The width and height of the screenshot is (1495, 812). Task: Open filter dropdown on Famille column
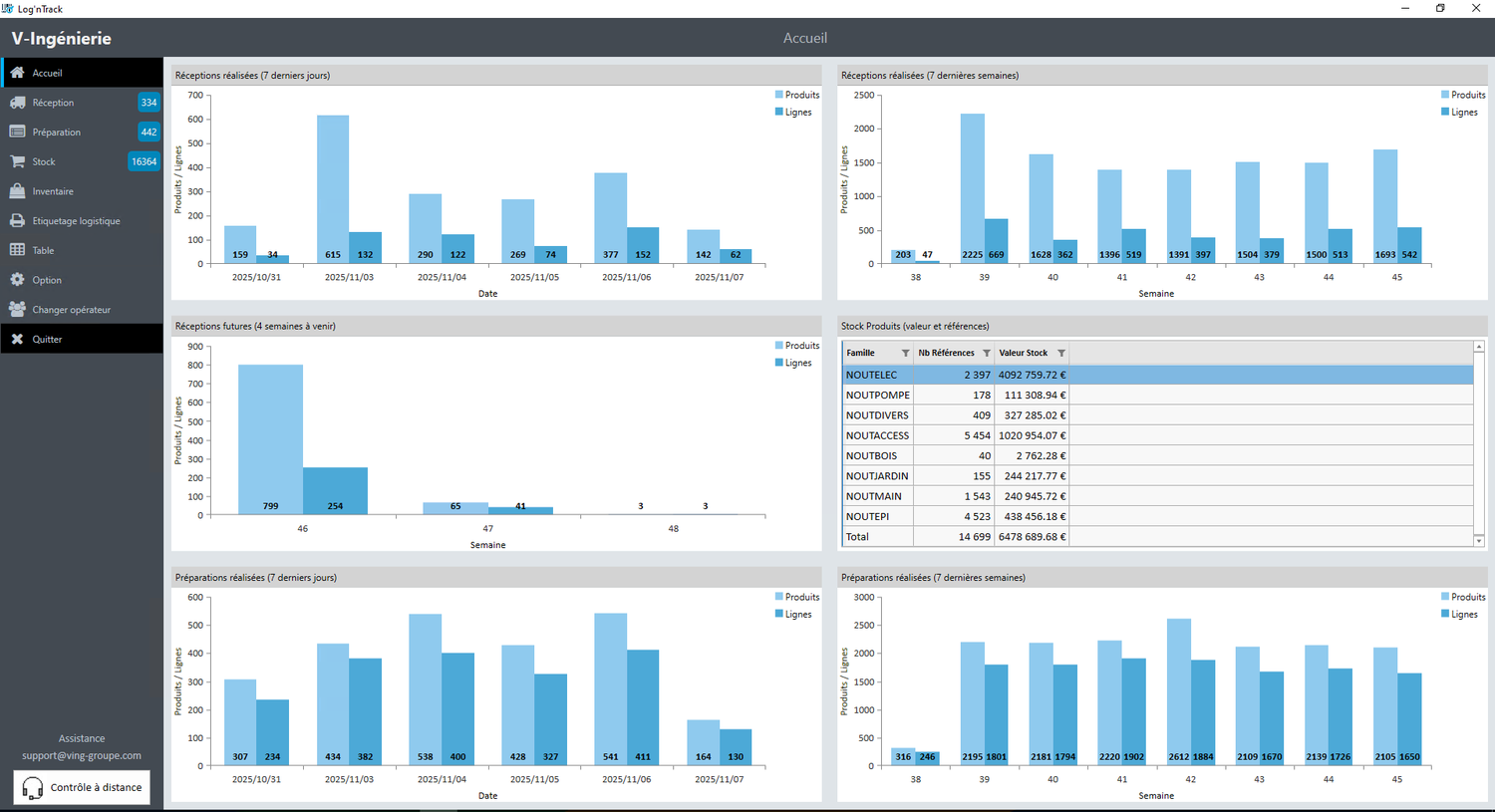coord(905,354)
